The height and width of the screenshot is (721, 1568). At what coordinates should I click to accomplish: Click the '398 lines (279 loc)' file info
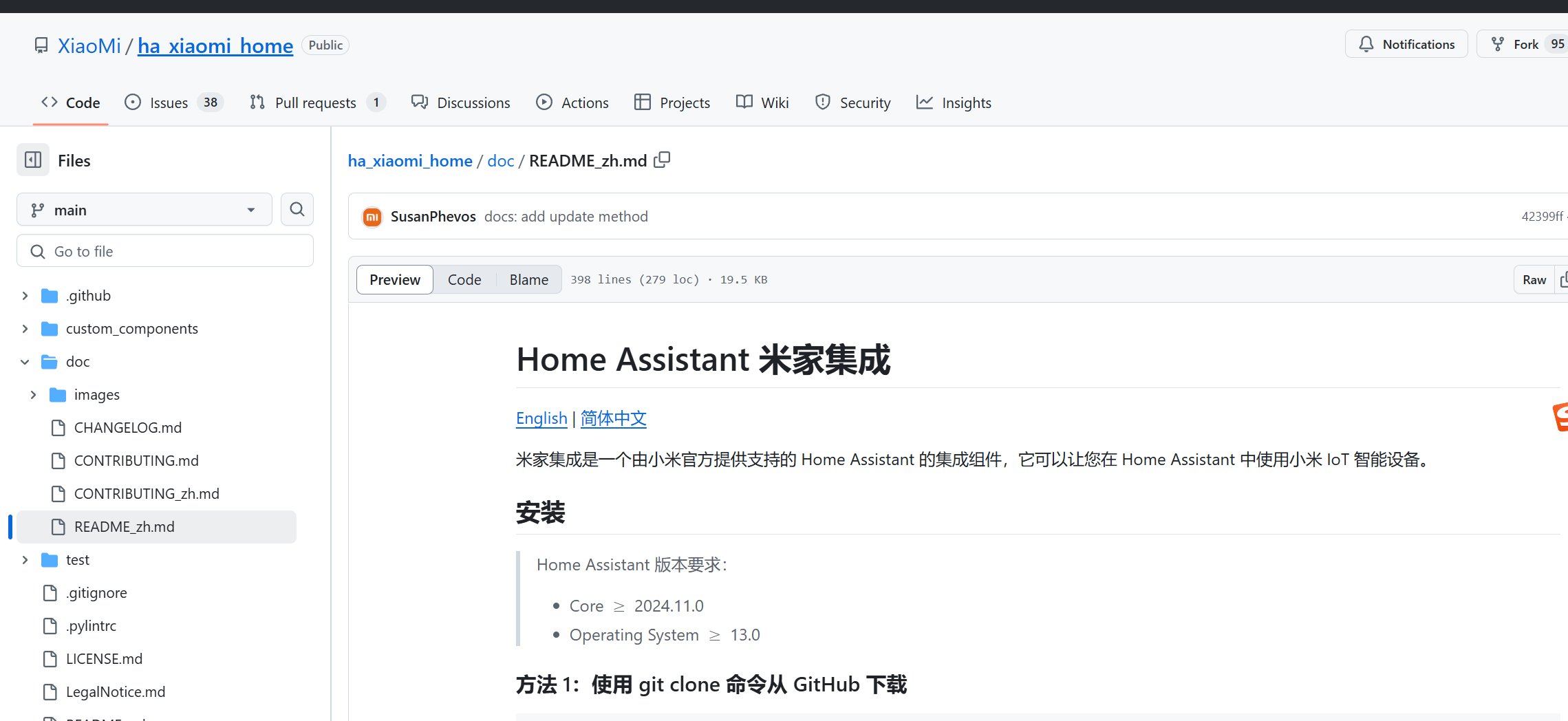click(x=634, y=280)
